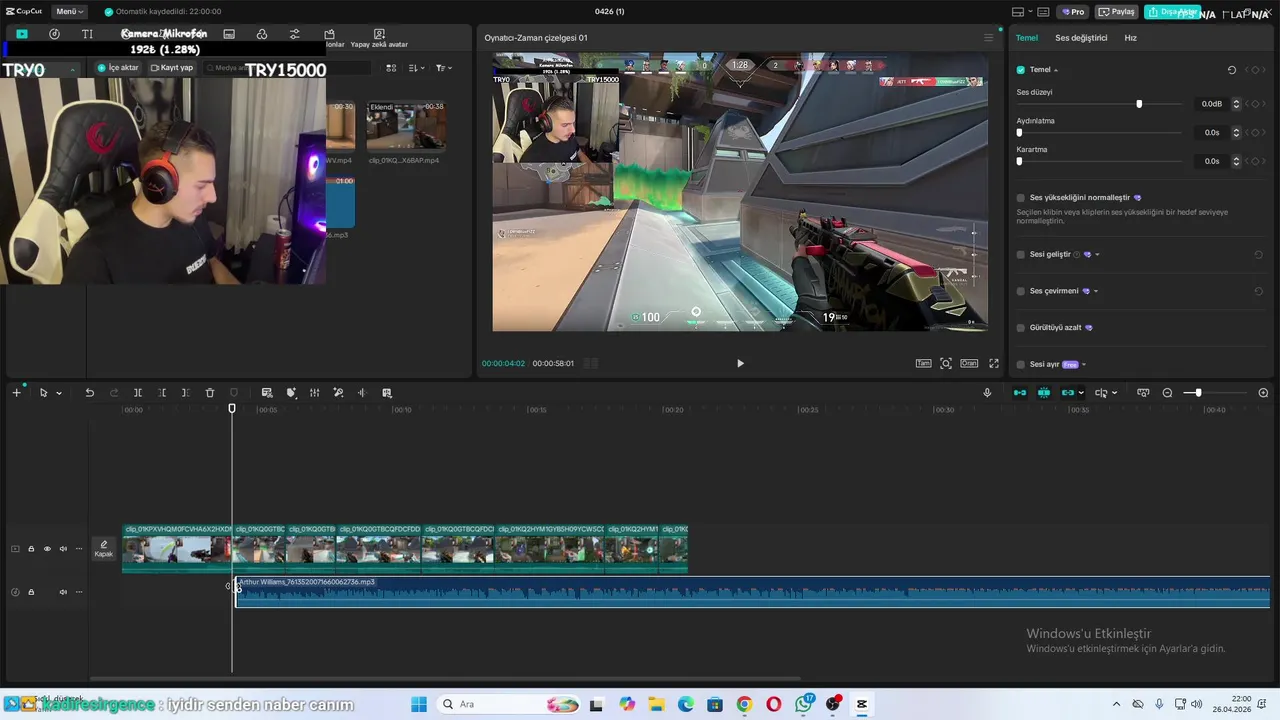Split the clip at the playhead
Screen dimensions: 1280x720
pyautogui.click(x=138, y=393)
